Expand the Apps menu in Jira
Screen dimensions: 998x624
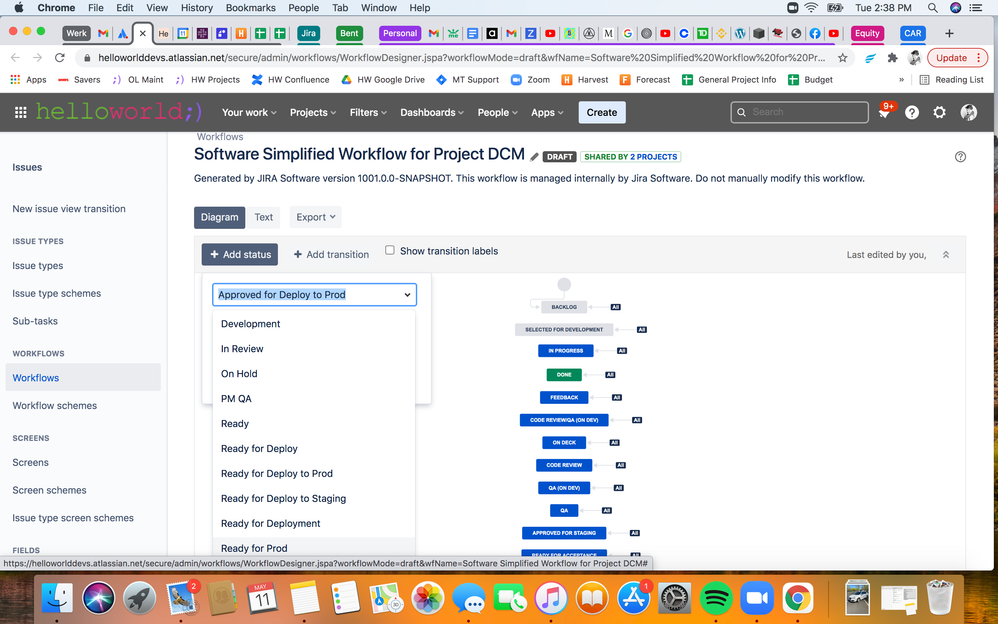pos(547,113)
